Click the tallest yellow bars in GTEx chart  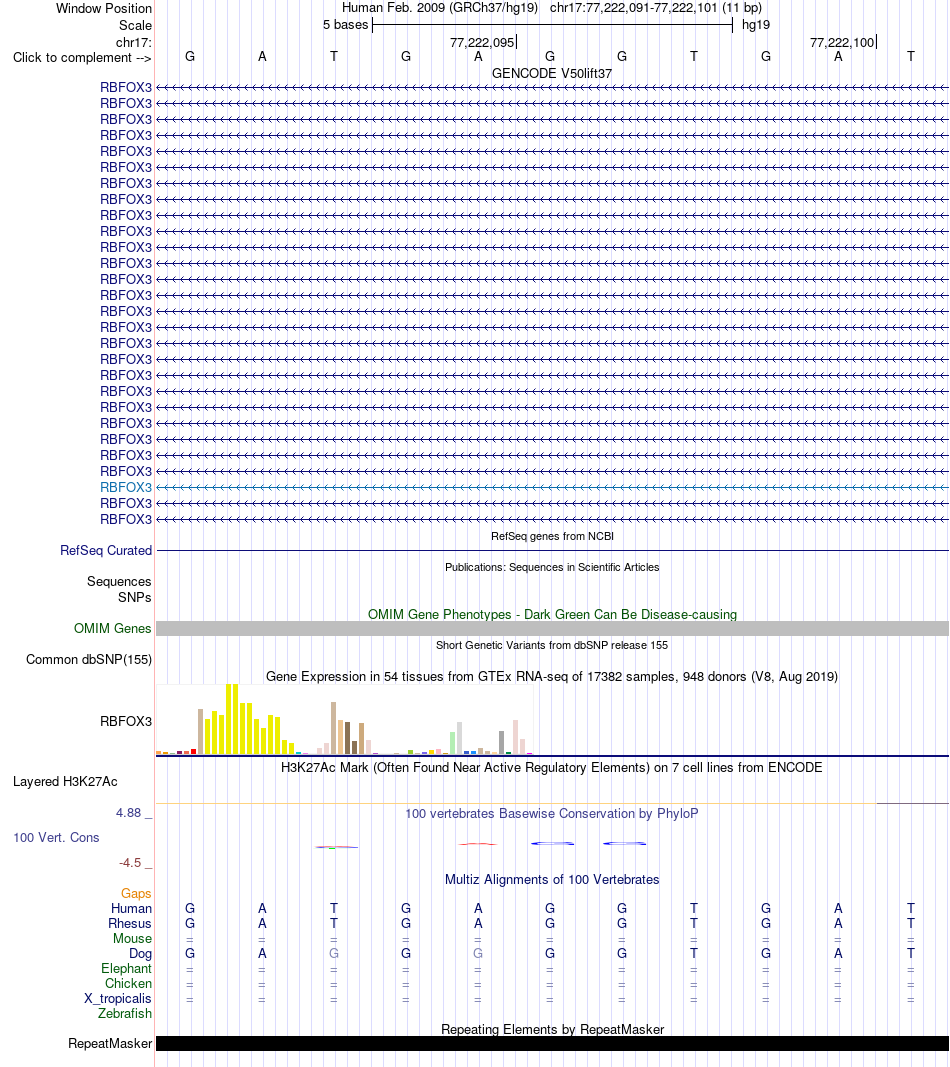pos(232,719)
